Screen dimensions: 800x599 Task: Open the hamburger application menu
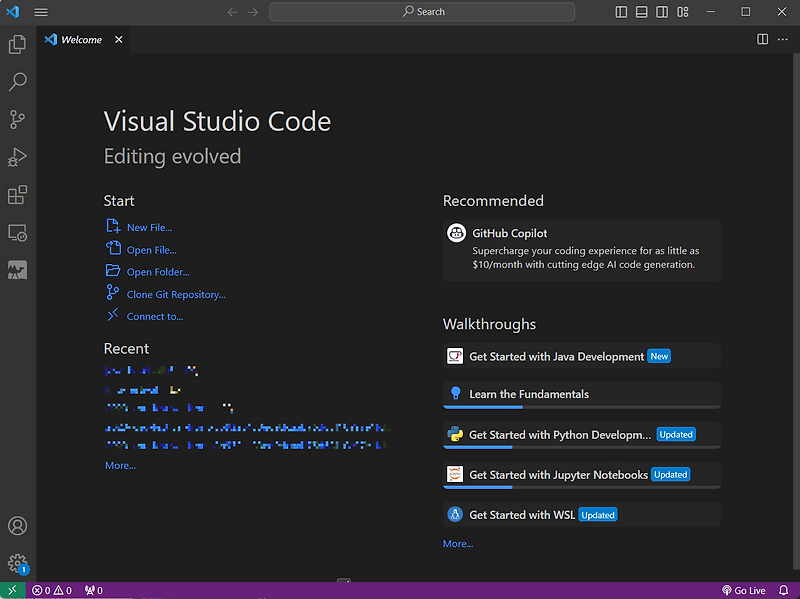[41, 12]
